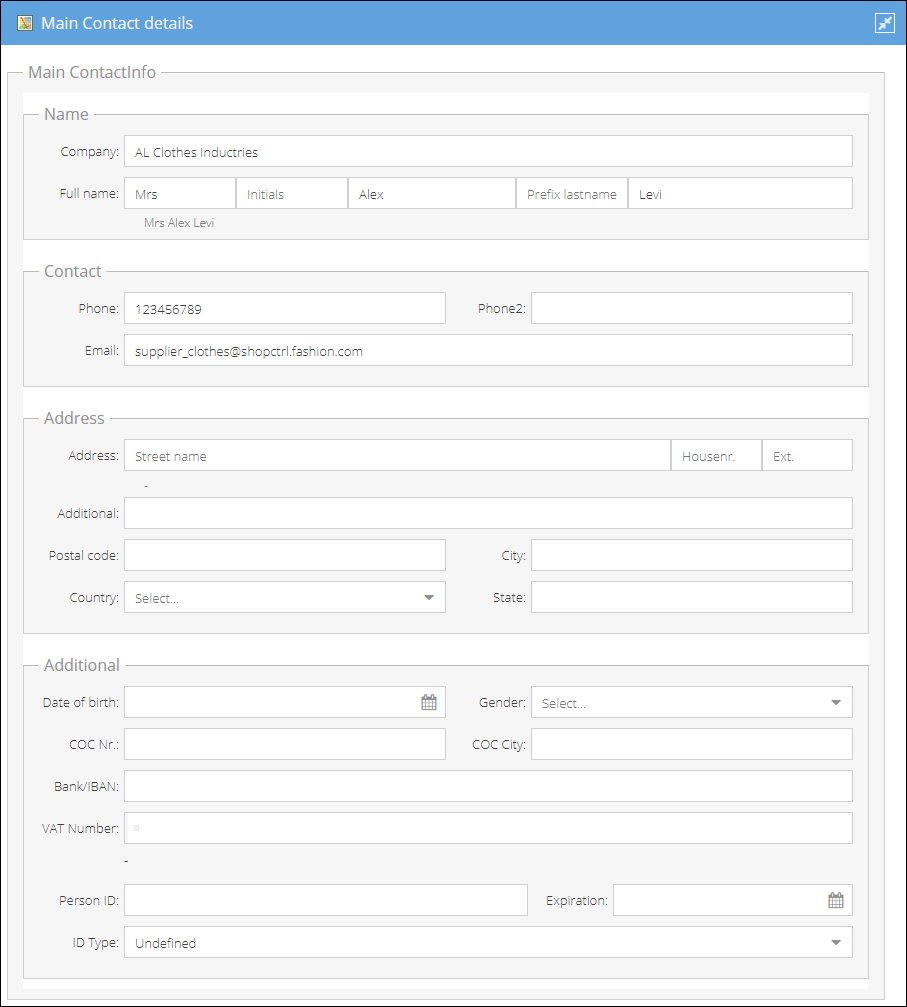
Task: Select the Initials input field
Action: [x=292, y=193]
